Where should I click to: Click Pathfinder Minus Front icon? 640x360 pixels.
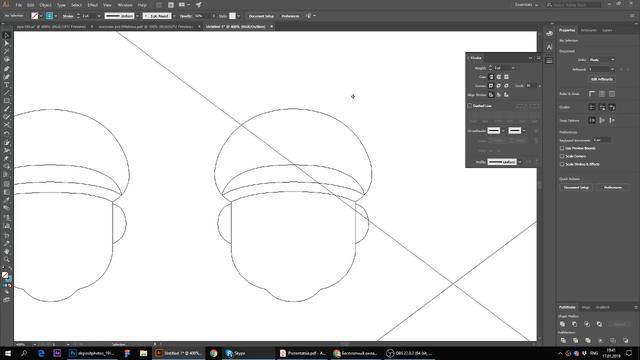575,324
